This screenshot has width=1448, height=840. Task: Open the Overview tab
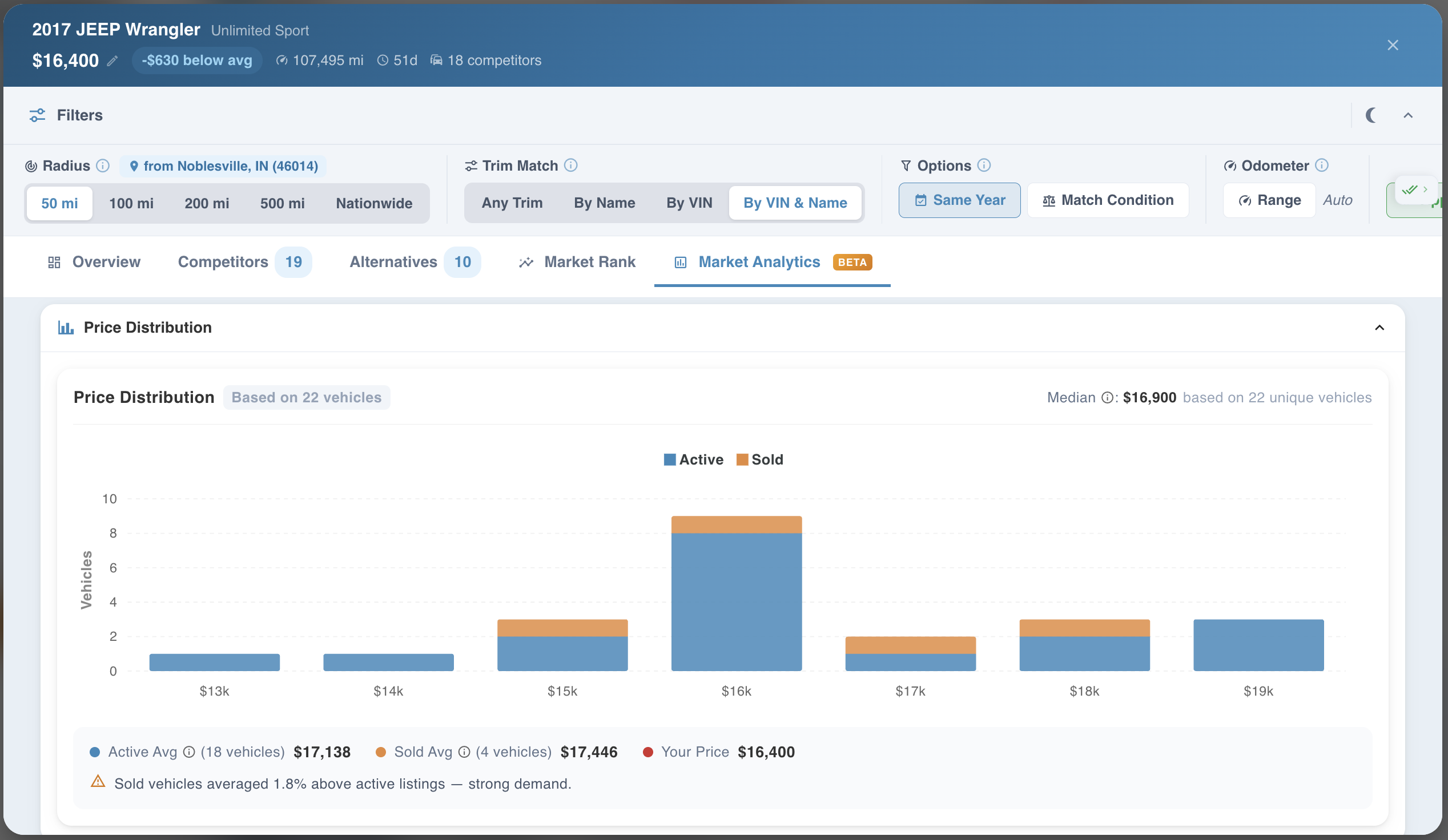[x=94, y=262]
